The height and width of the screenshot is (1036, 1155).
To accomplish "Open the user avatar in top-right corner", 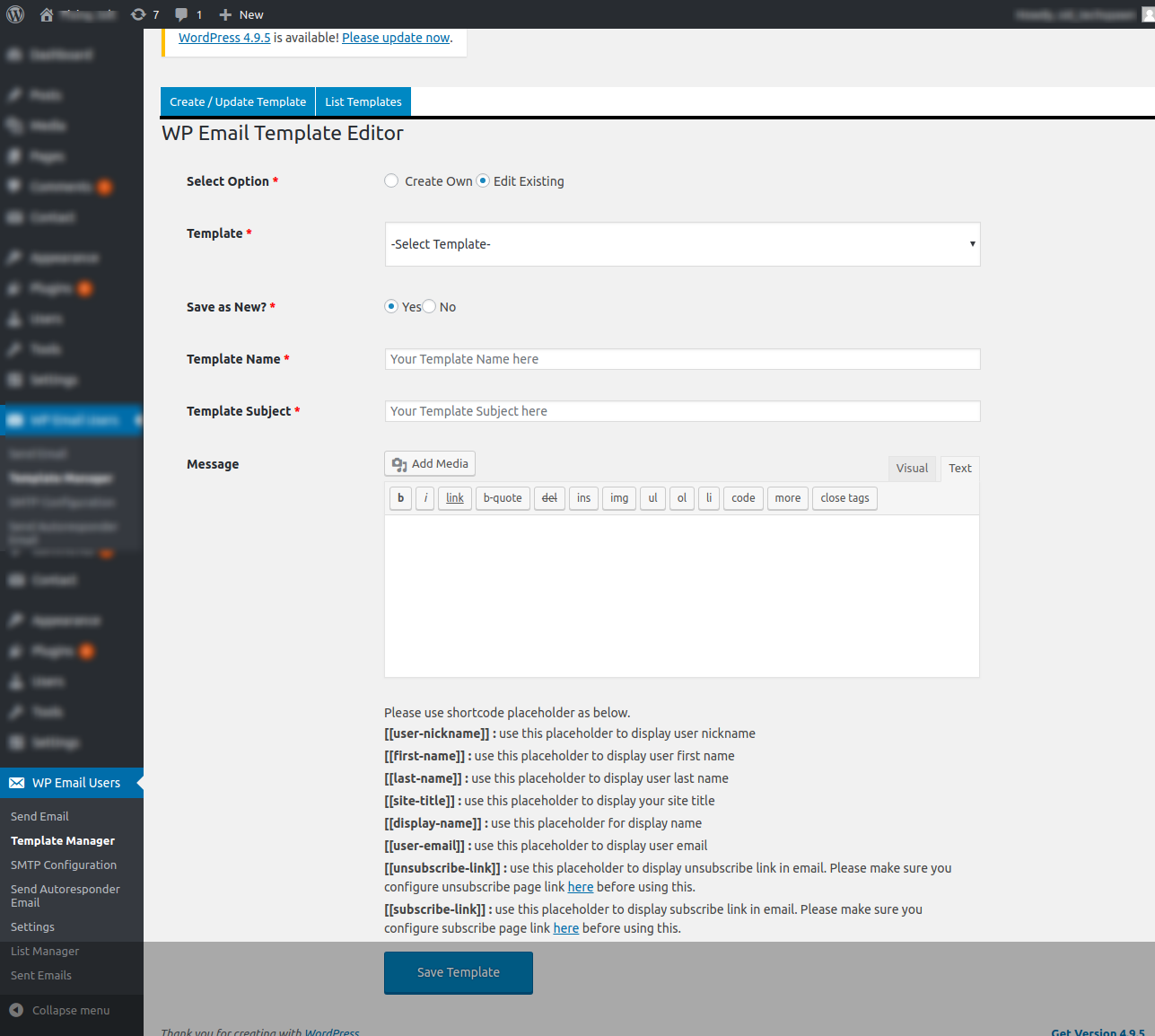I will point(1148,14).
